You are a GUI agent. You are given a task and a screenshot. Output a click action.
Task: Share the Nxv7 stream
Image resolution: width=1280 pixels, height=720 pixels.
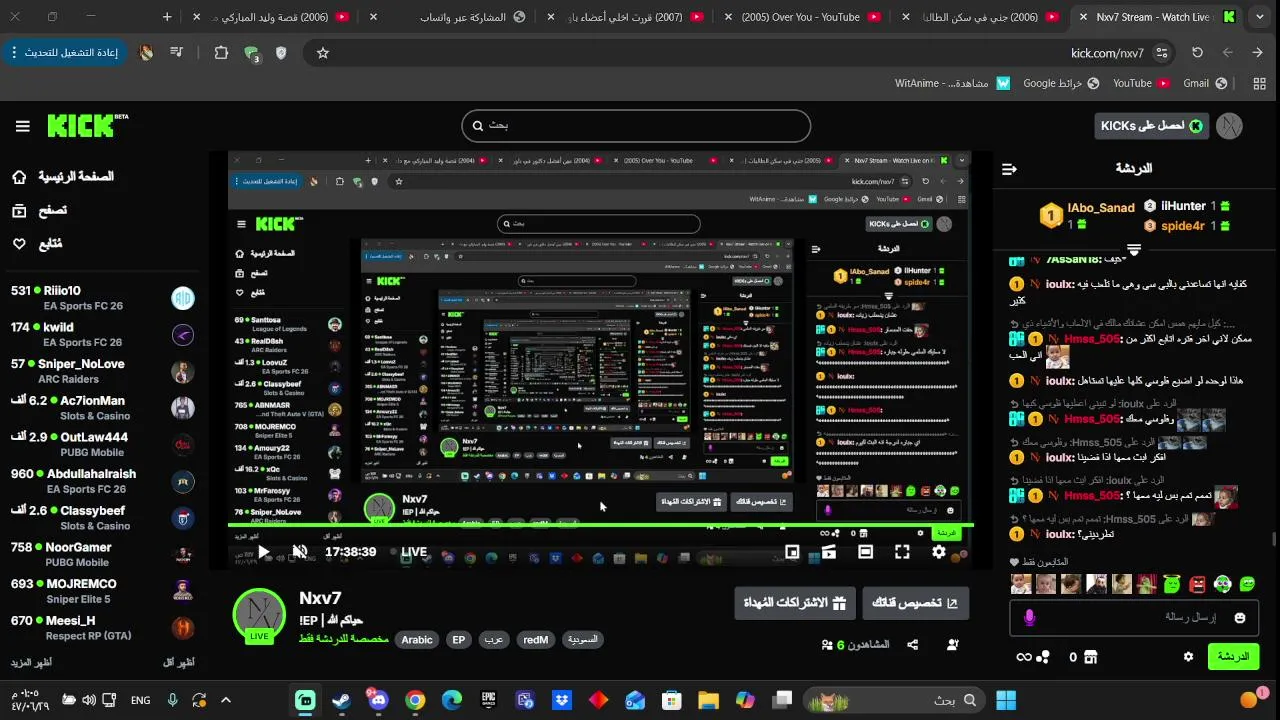[913, 645]
